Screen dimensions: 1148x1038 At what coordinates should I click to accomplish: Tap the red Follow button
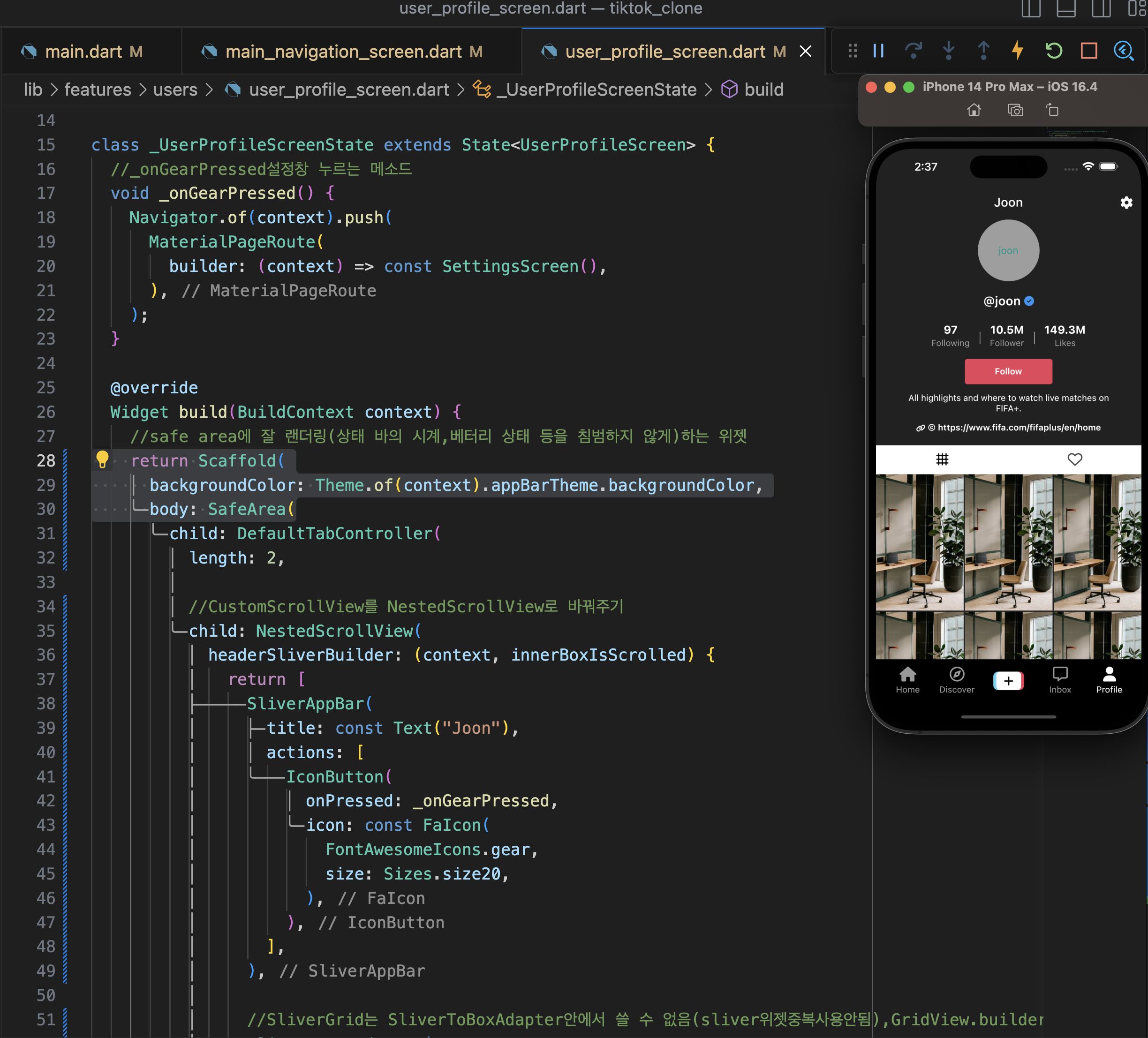[x=1008, y=371]
